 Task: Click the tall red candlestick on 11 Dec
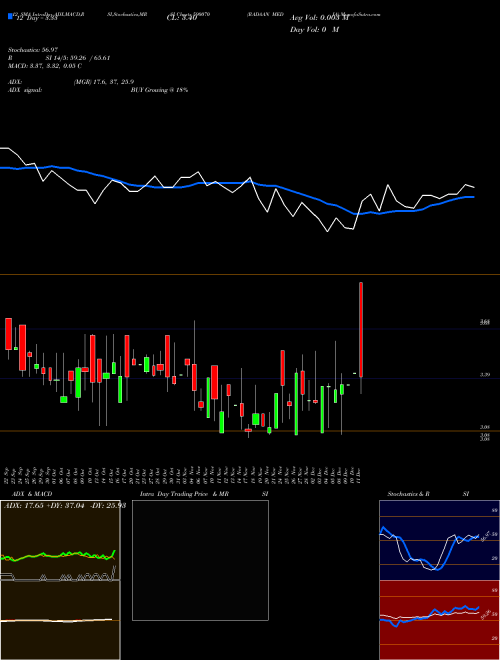(x=361, y=330)
